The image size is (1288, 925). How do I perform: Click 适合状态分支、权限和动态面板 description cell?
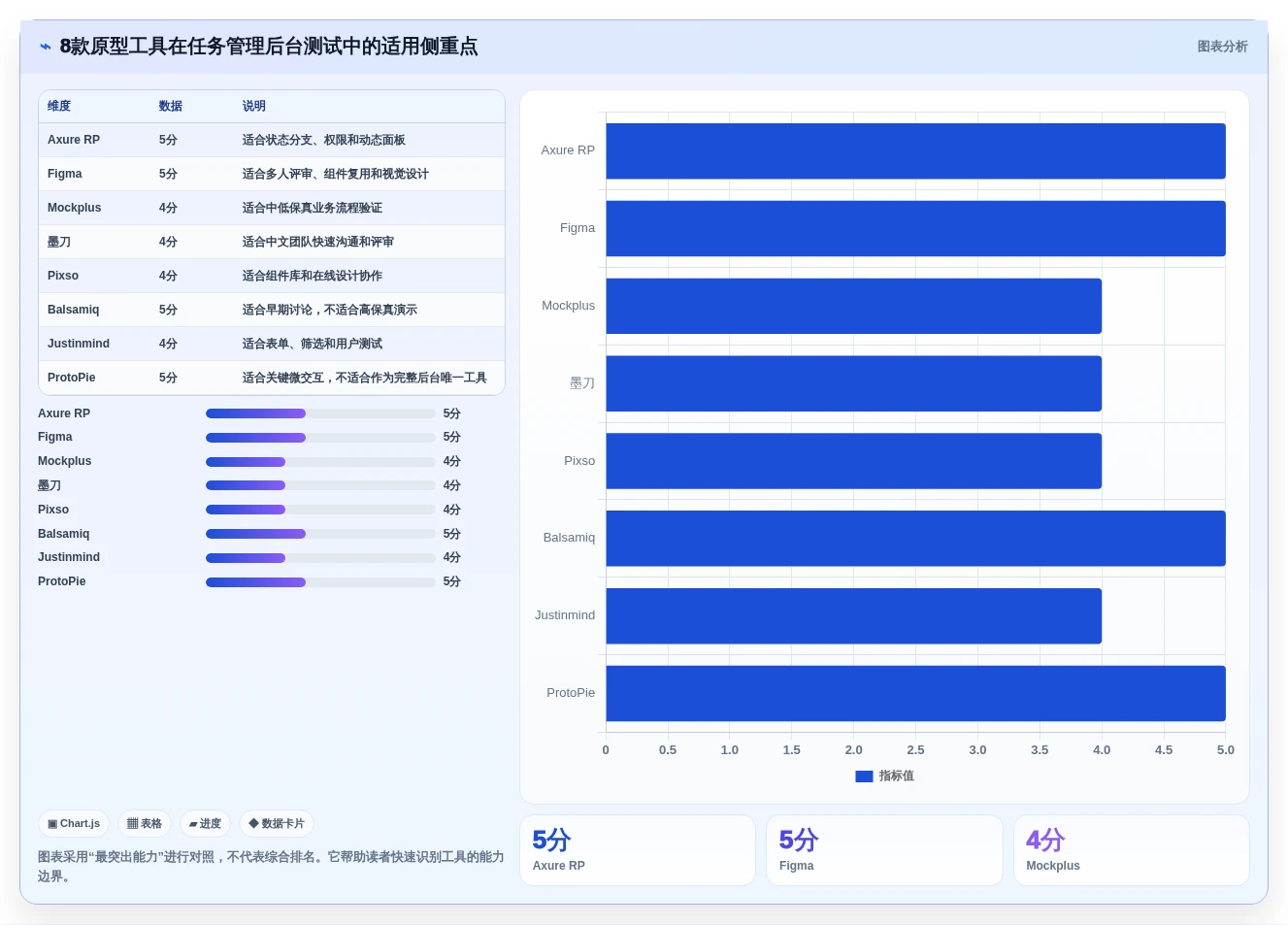pos(324,140)
